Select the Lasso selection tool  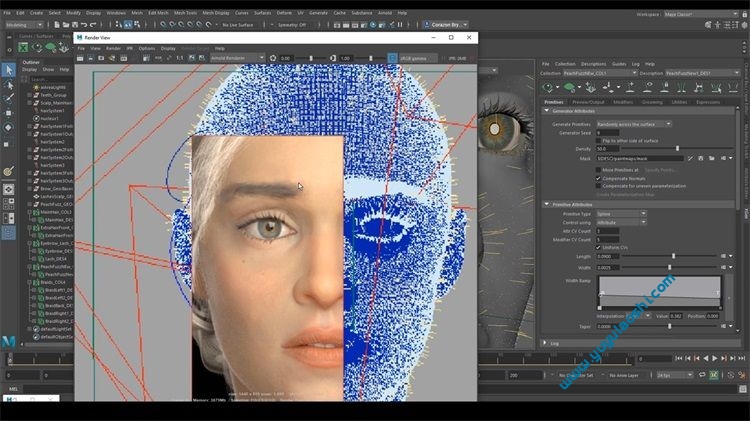click(x=9, y=85)
